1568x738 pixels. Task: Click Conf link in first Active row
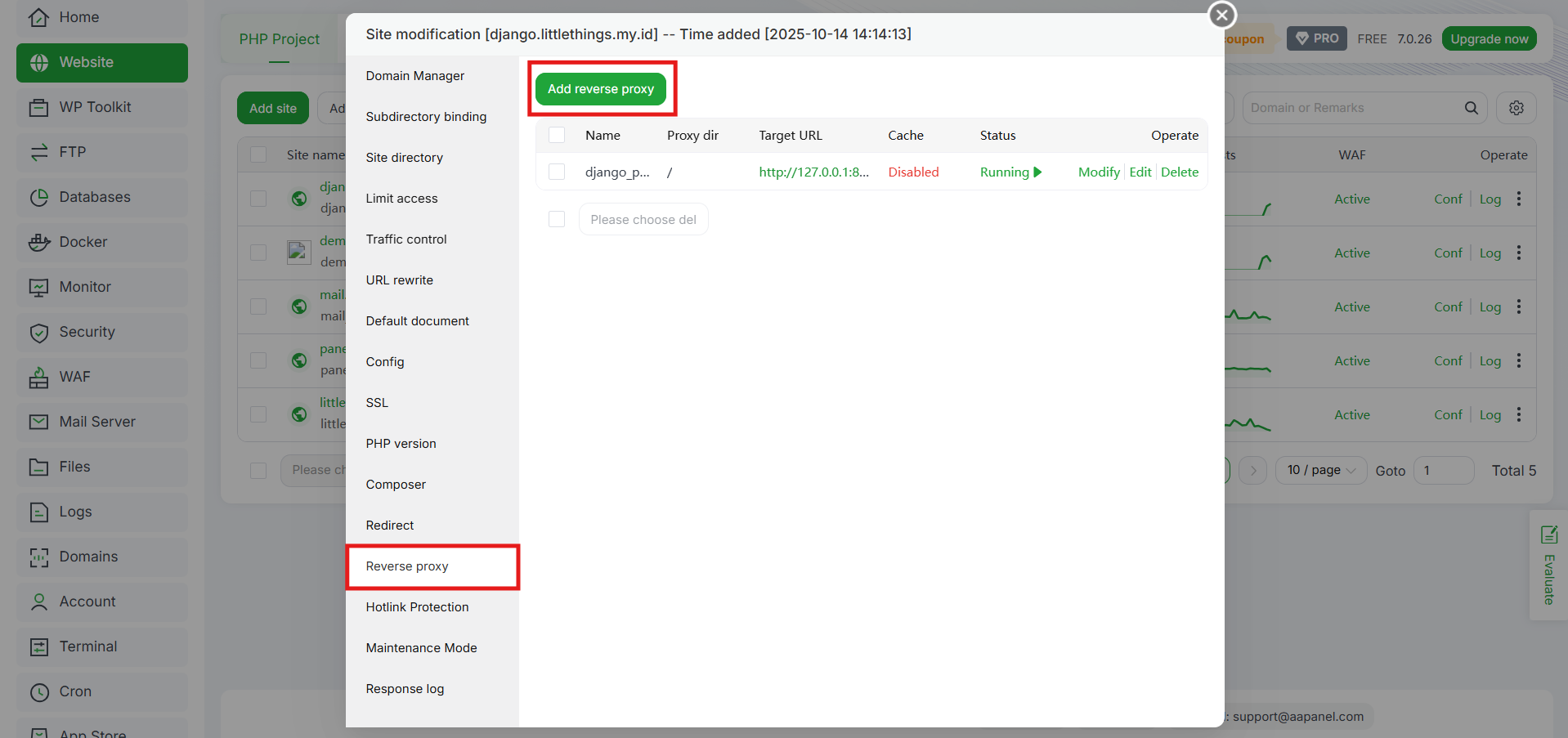click(x=1448, y=199)
